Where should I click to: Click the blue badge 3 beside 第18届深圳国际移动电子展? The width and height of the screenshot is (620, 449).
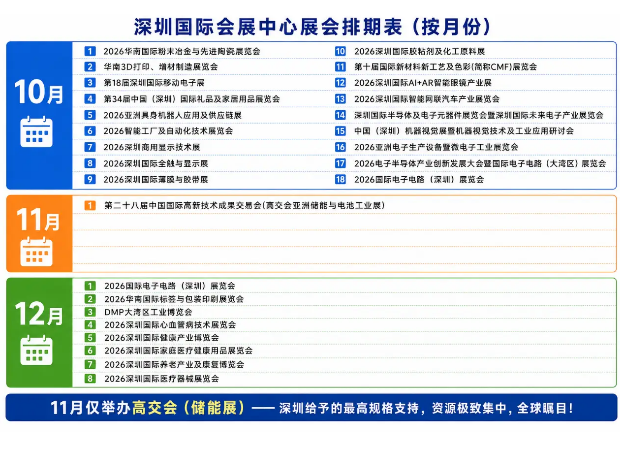(x=90, y=83)
